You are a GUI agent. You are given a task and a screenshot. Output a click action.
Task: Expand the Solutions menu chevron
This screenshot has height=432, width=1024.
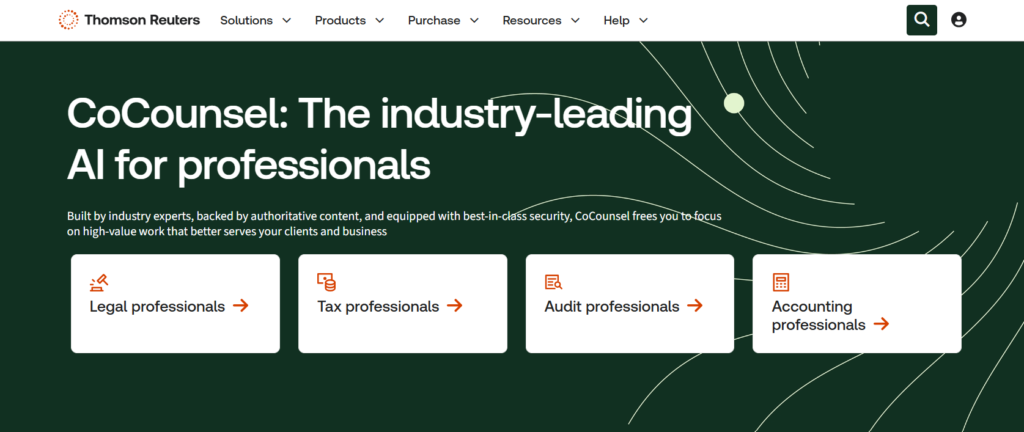tap(286, 20)
